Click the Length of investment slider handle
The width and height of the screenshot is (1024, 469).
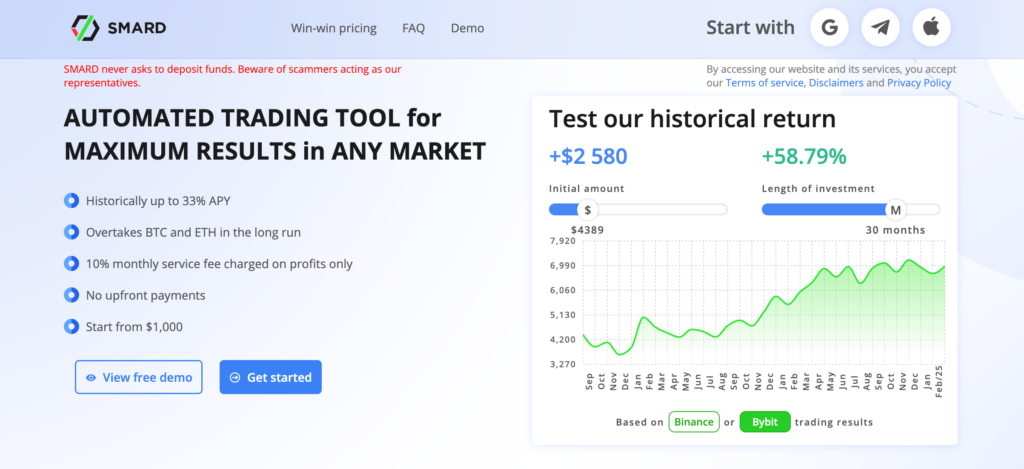pyautogui.click(x=896, y=210)
